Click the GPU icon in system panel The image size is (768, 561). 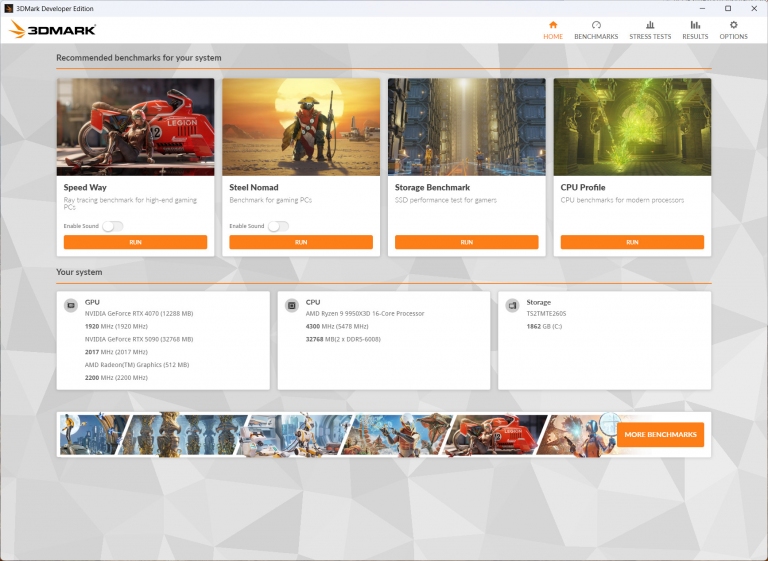click(x=71, y=305)
